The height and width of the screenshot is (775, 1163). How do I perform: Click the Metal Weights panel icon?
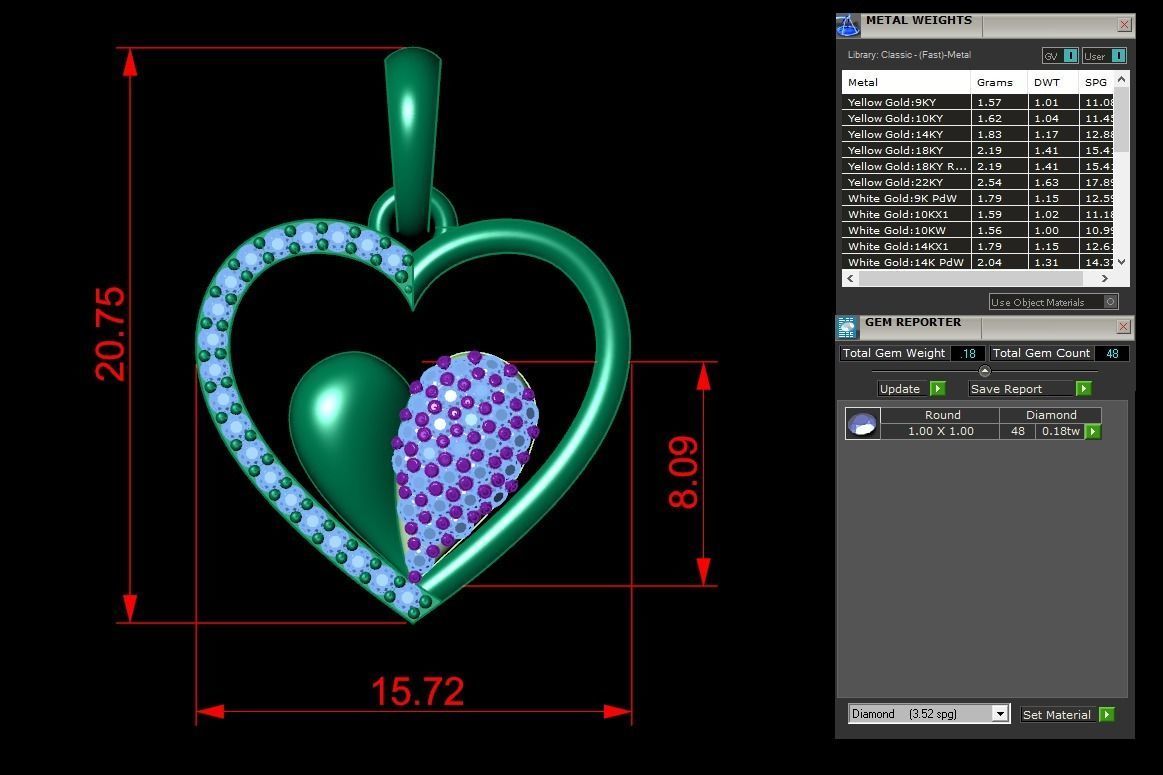coord(847,25)
